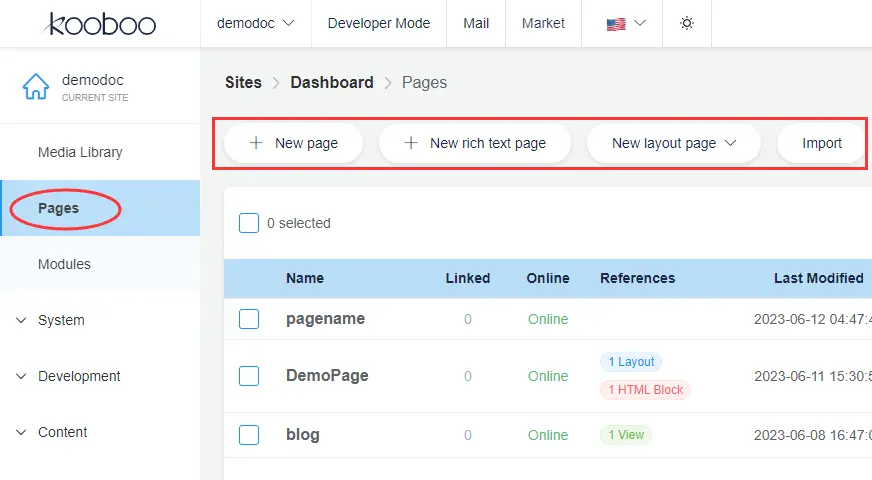The image size is (872, 480).
Task: Open the demodoc site dropdown
Action: (x=255, y=23)
